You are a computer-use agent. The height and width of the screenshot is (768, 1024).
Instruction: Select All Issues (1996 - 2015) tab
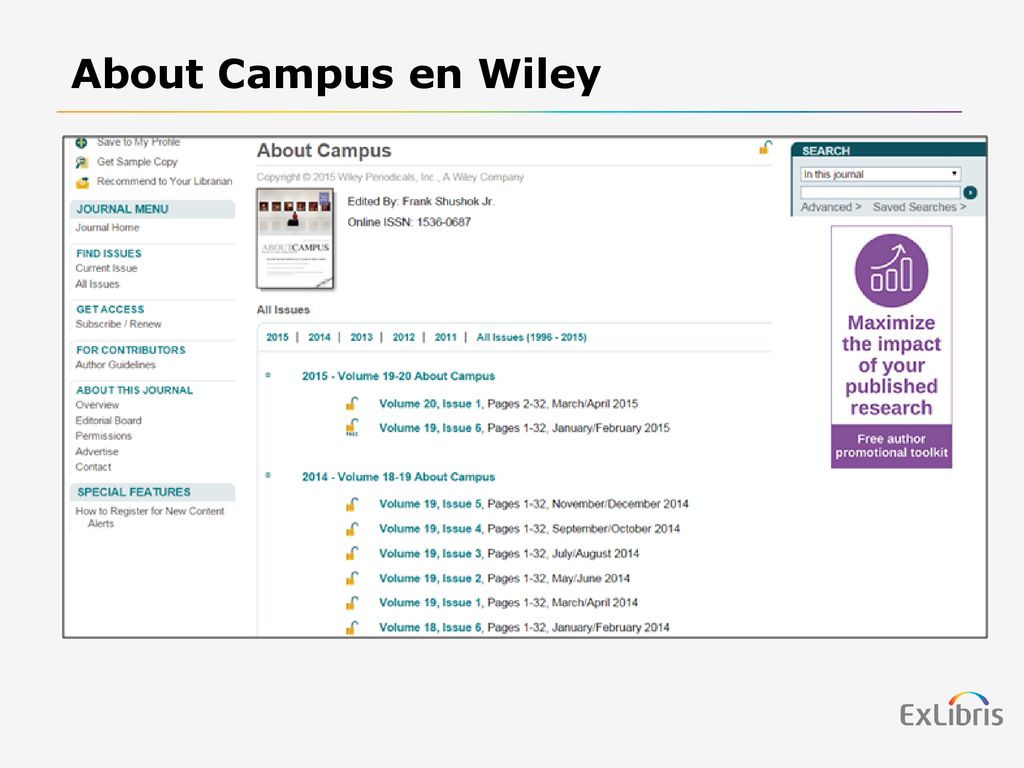pyautogui.click(x=532, y=337)
